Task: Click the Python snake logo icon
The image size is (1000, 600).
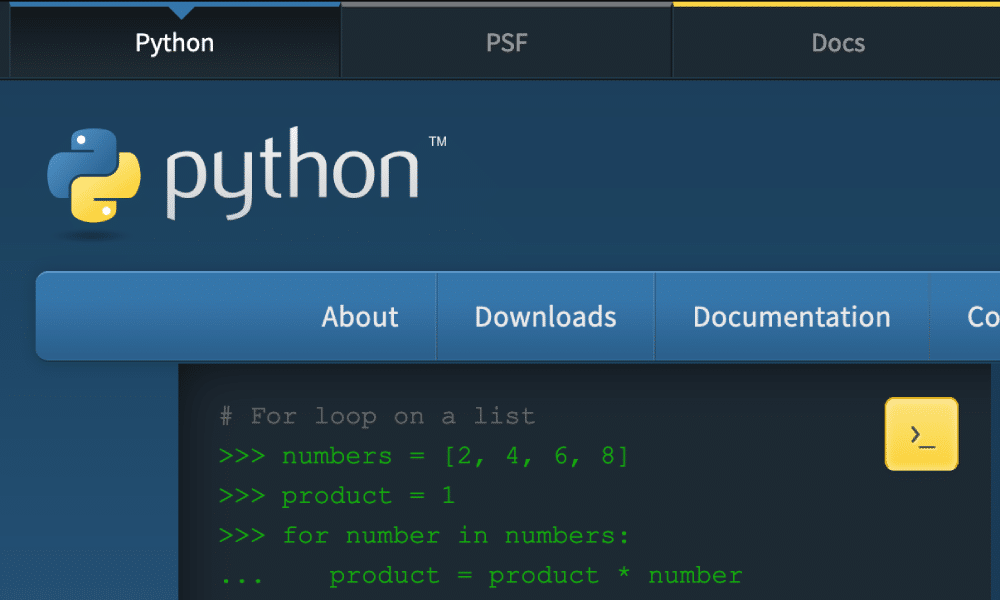Action: pyautogui.click(x=94, y=175)
